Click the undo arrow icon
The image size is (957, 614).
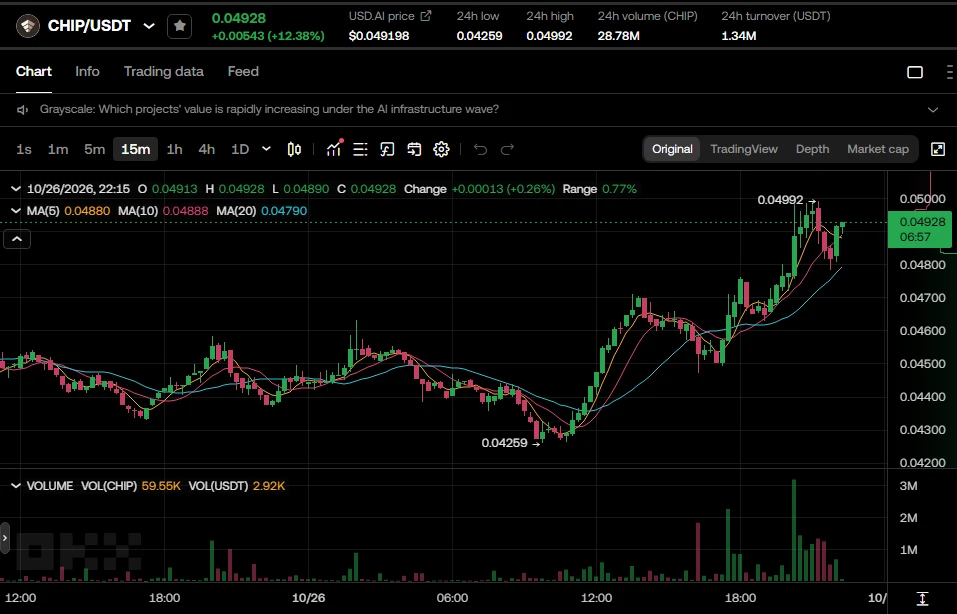coord(480,149)
